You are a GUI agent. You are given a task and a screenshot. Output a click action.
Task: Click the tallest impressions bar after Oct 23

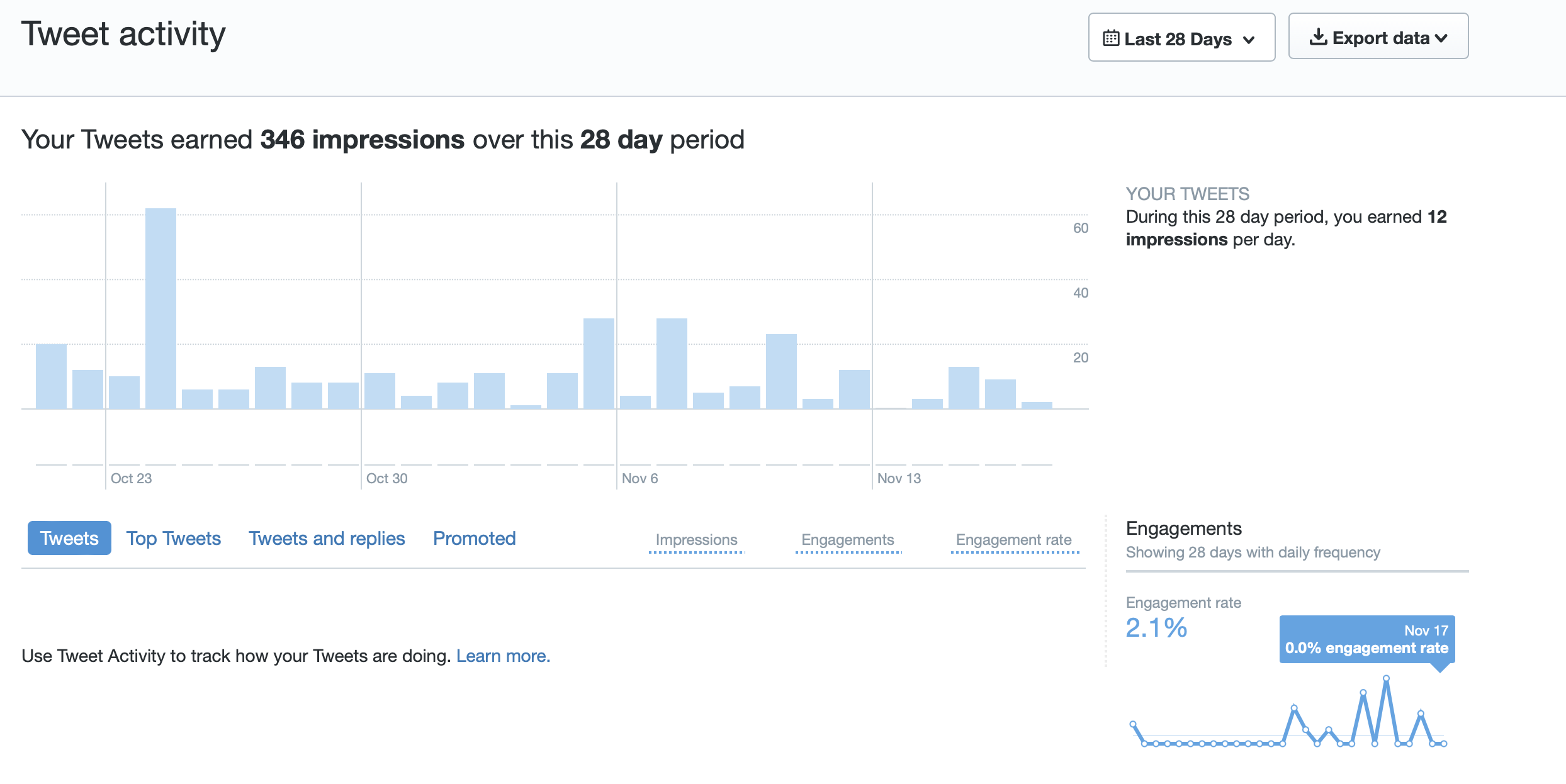click(161, 308)
